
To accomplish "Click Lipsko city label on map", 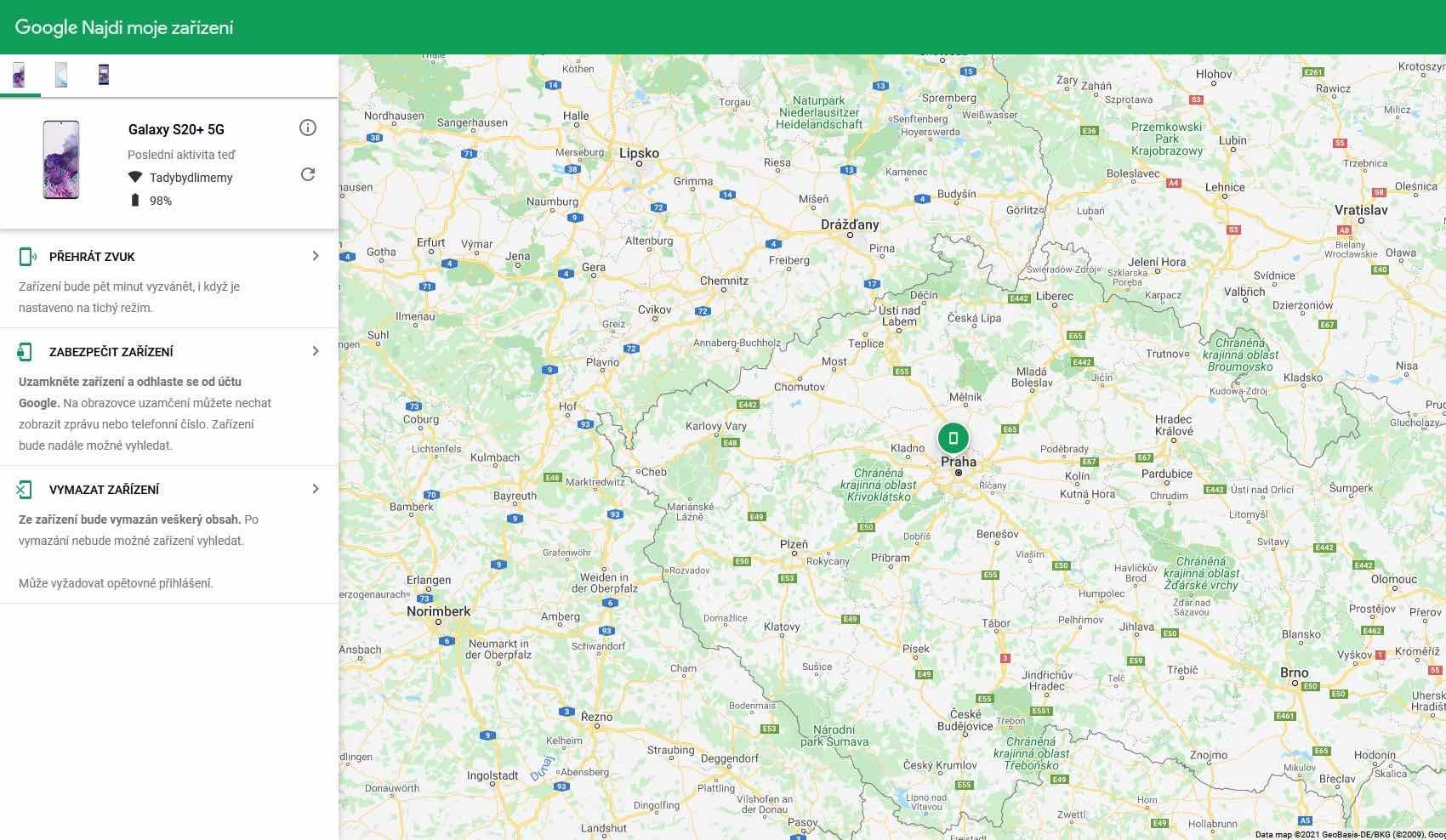I will pyautogui.click(x=639, y=153).
